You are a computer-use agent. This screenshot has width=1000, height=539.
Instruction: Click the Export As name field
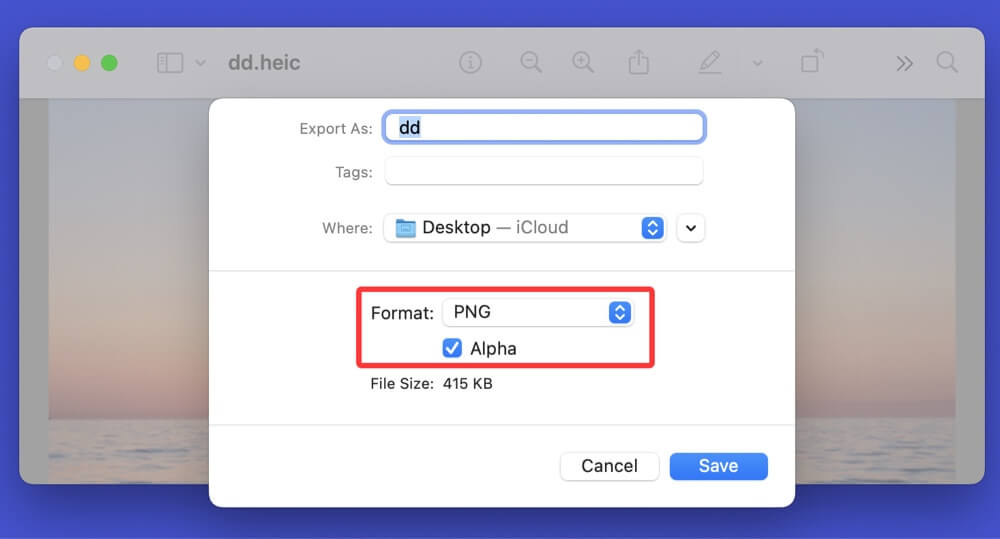click(544, 128)
